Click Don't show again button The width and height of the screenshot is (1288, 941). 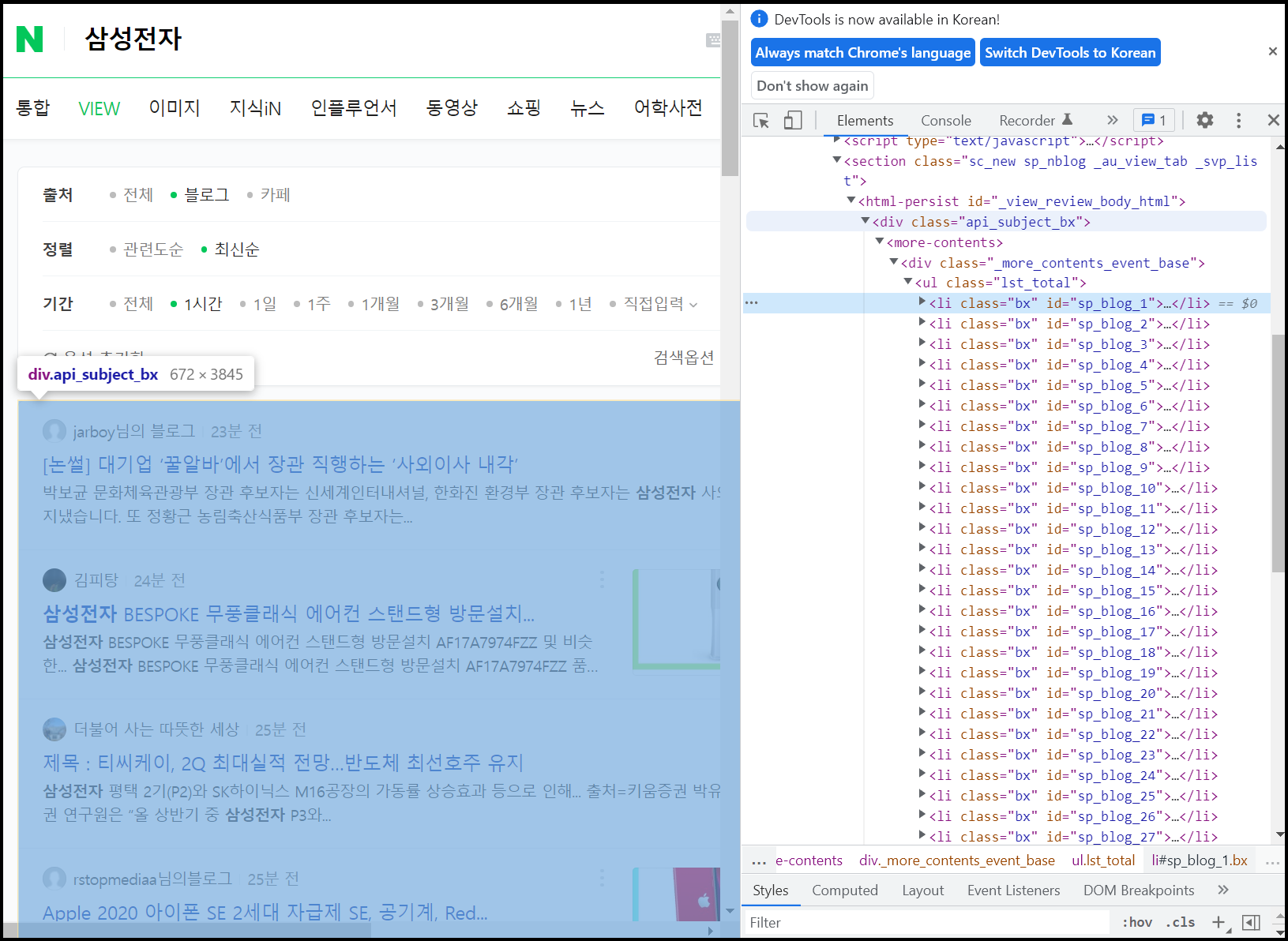[x=812, y=85]
